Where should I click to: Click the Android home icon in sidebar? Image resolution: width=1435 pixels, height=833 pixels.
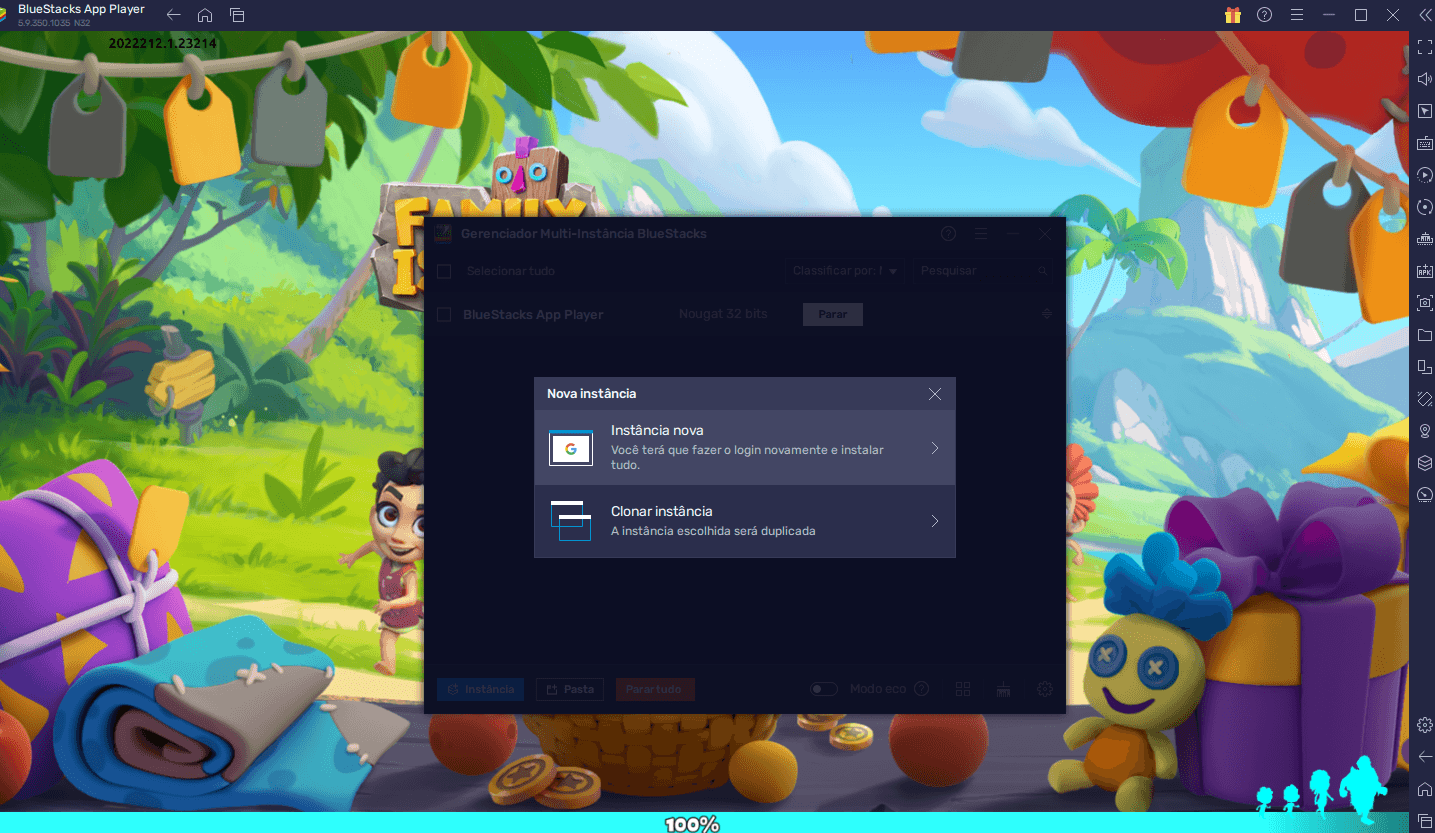[1425, 788]
